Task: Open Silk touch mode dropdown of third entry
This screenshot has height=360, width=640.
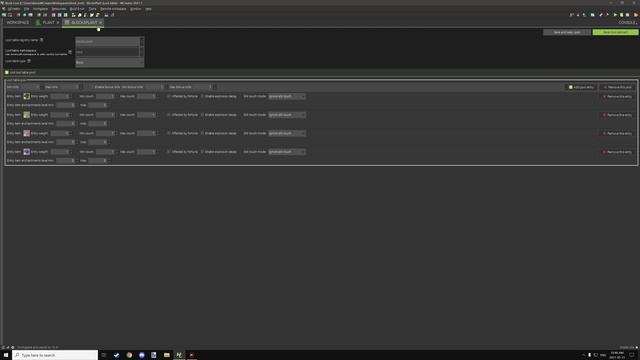Action: point(287,133)
